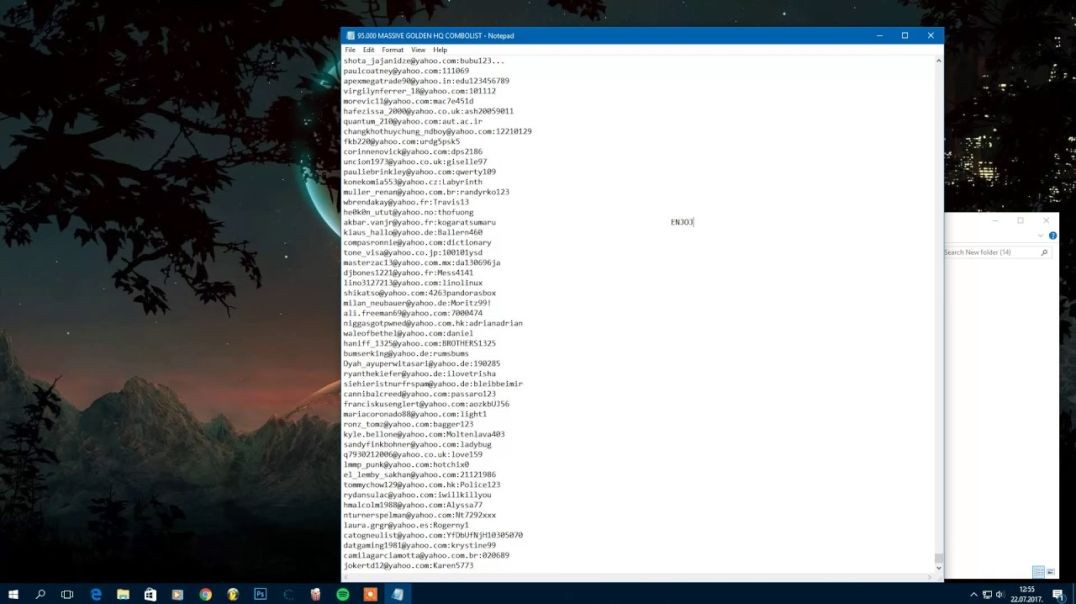Click the Notepad scrollbar down arrow

coord(939,568)
